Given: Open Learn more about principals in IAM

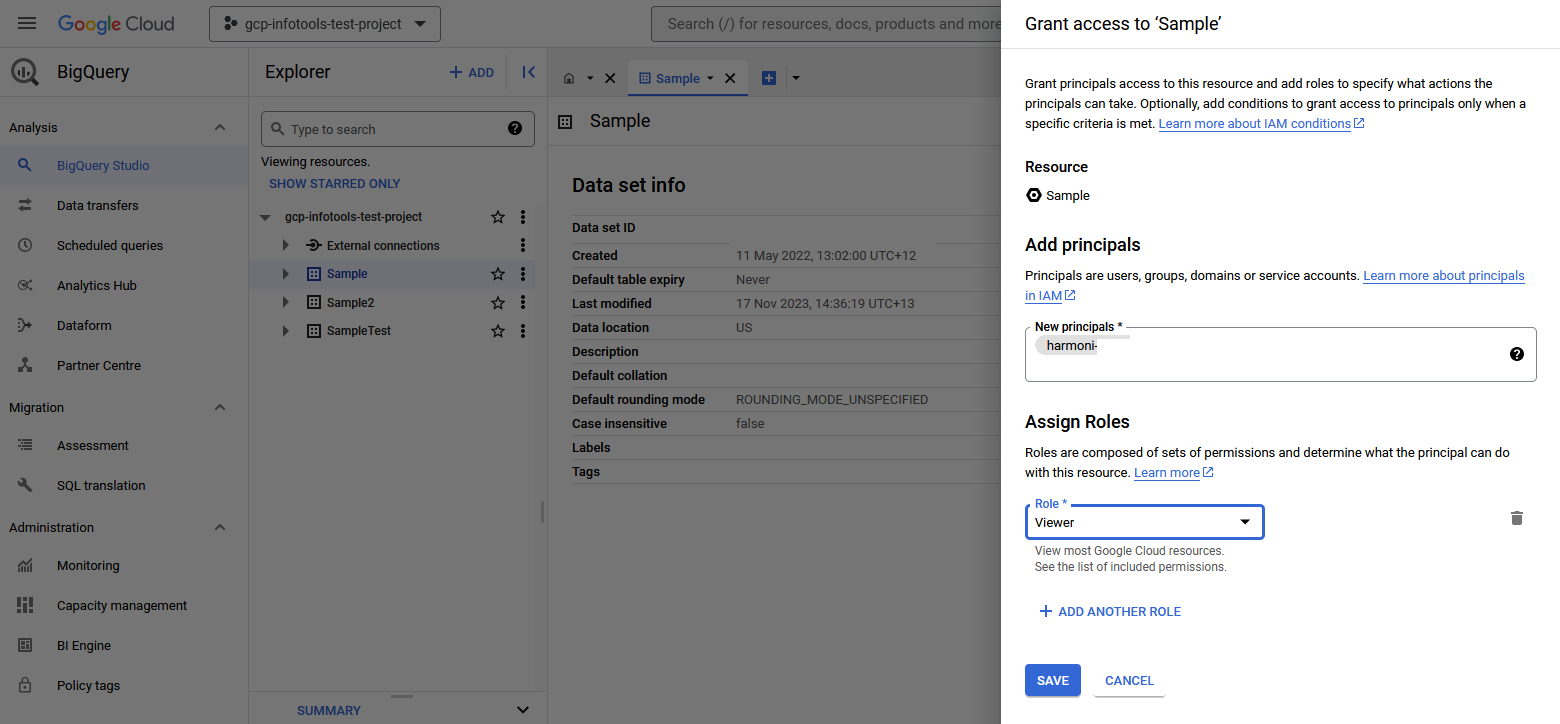Looking at the screenshot, I should 1275,285.
